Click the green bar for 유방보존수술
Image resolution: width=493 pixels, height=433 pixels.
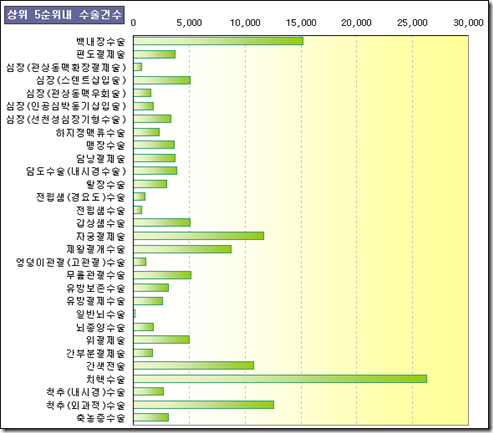151,288
